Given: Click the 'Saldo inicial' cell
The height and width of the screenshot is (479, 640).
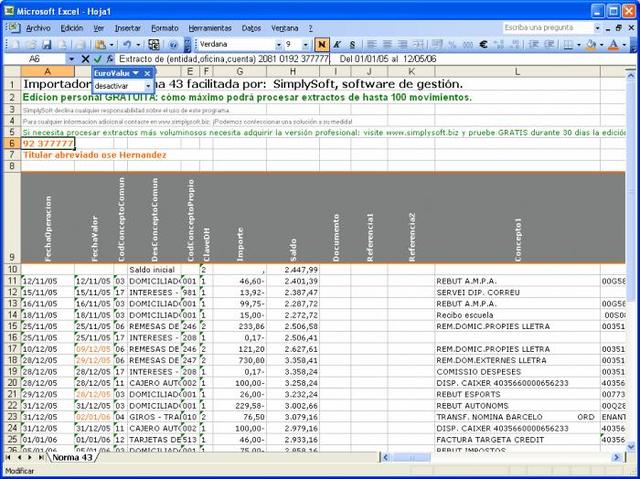Looking at the screenshot, I should [x=152, y=270].
